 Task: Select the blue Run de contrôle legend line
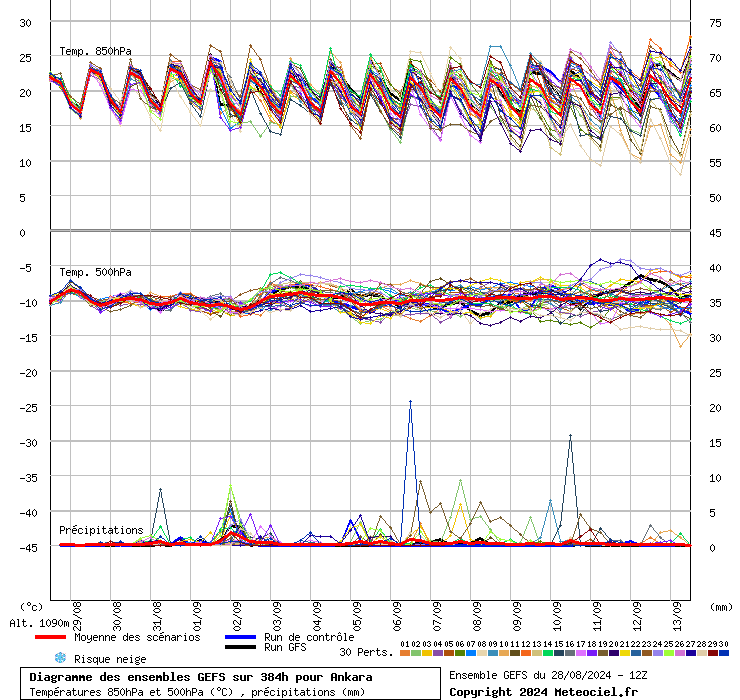240,637
